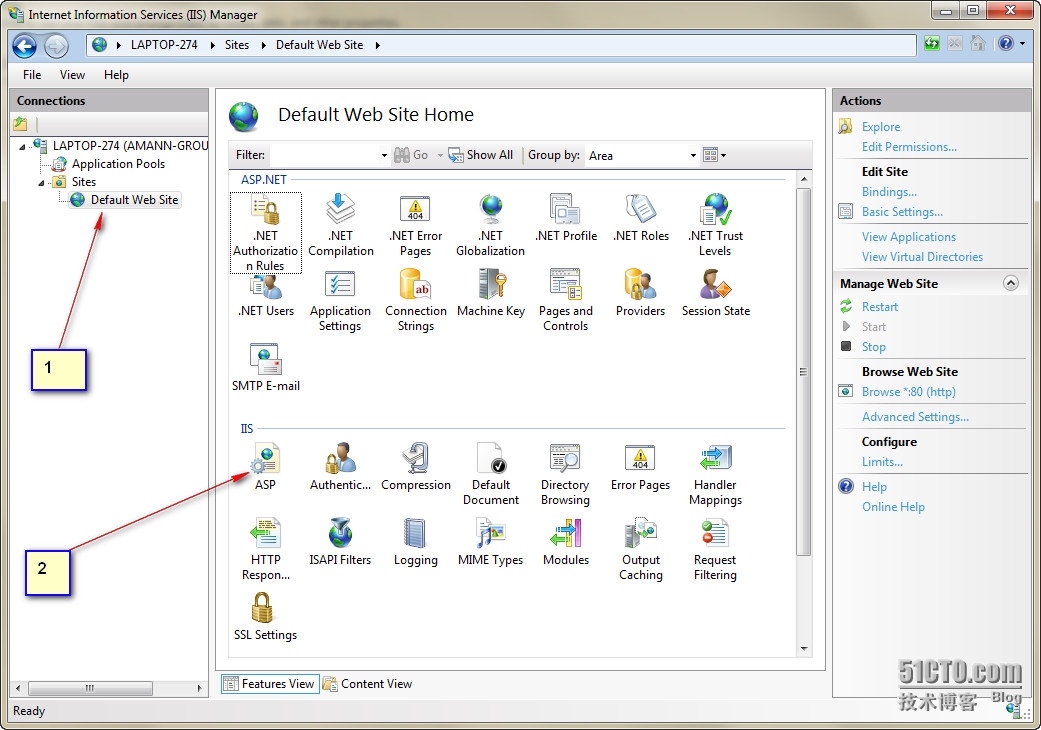The height and width of the screenshot is (730, 1041).
Task: Open the ASP feature icon
Action: point(266,467)
